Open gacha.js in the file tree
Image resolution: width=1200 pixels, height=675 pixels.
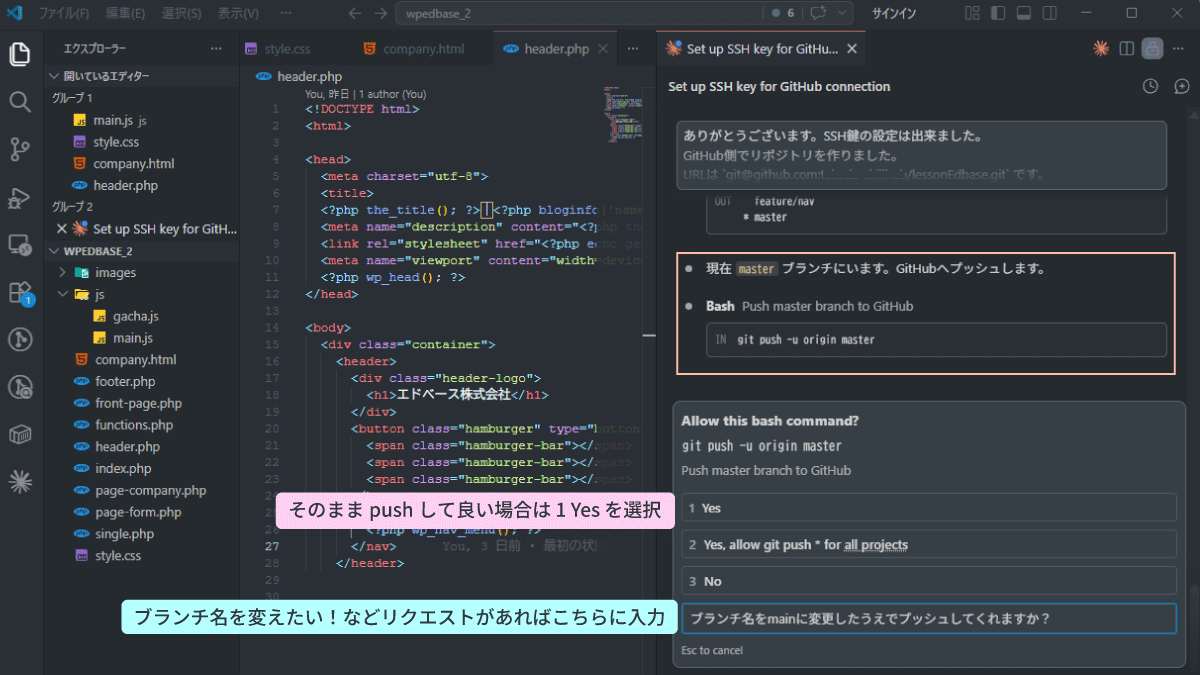point(135,316)
